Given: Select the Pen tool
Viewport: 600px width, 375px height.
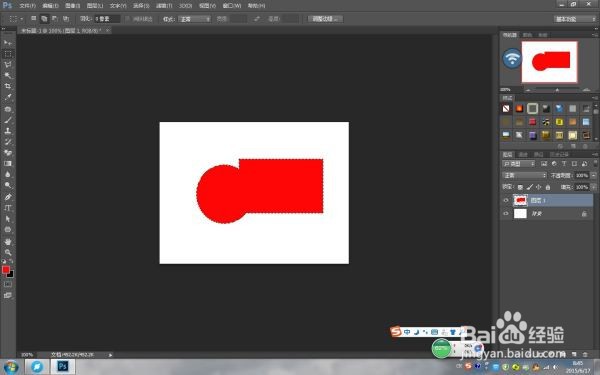Looking at the screenshot, I should [x=8, y=197].
